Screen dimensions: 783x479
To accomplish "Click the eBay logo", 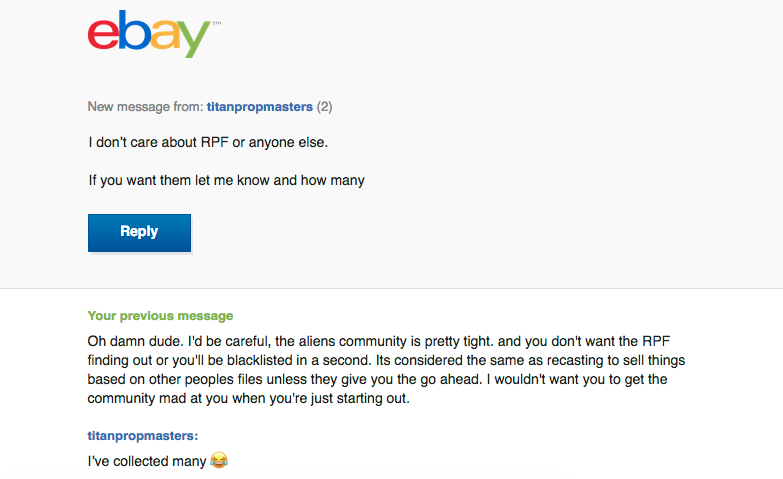I will 154,33.
